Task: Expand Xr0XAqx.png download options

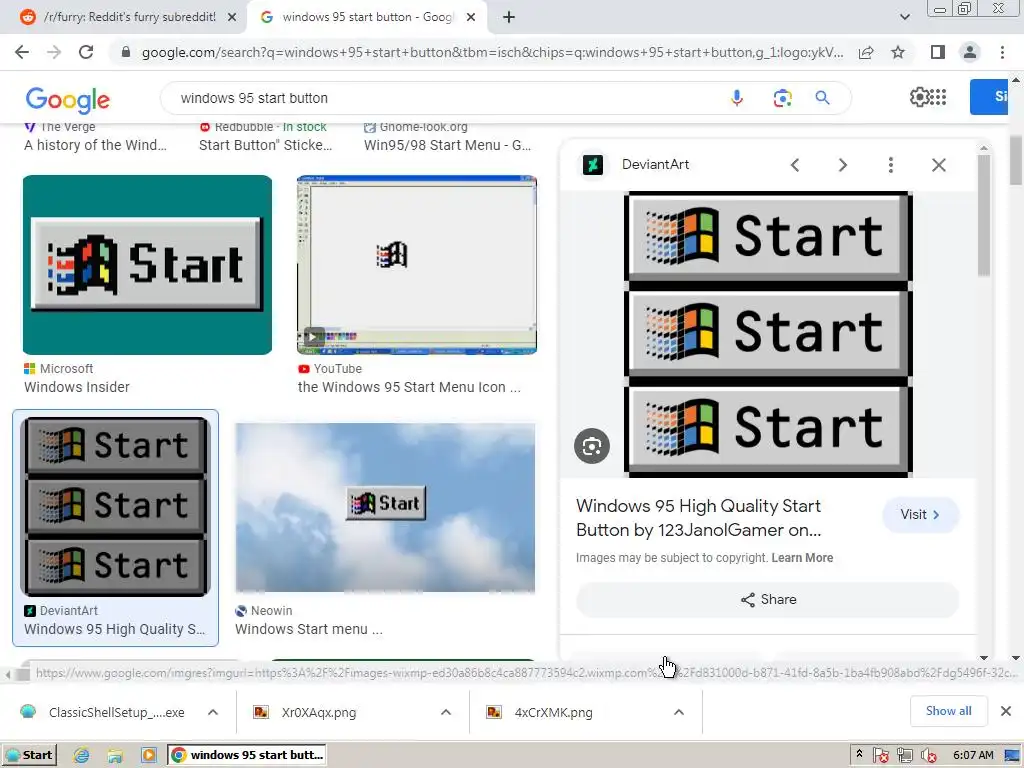Action: pyautogui.click(x=445, y=712)
